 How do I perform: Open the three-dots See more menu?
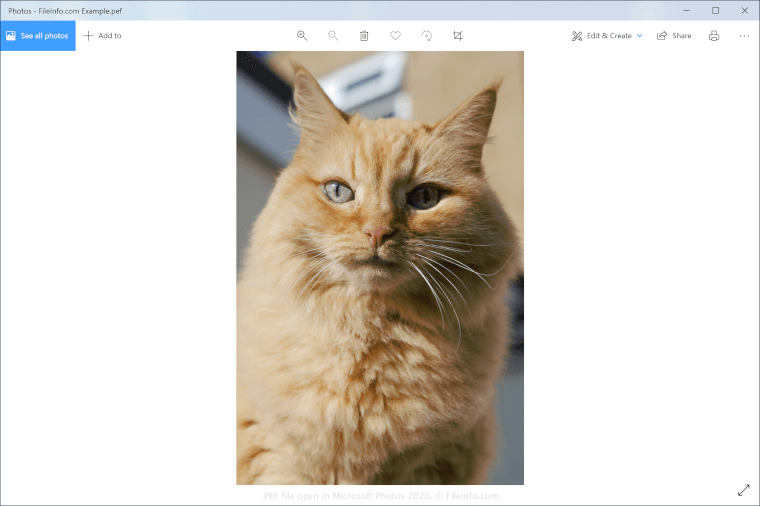coord(744,36)
